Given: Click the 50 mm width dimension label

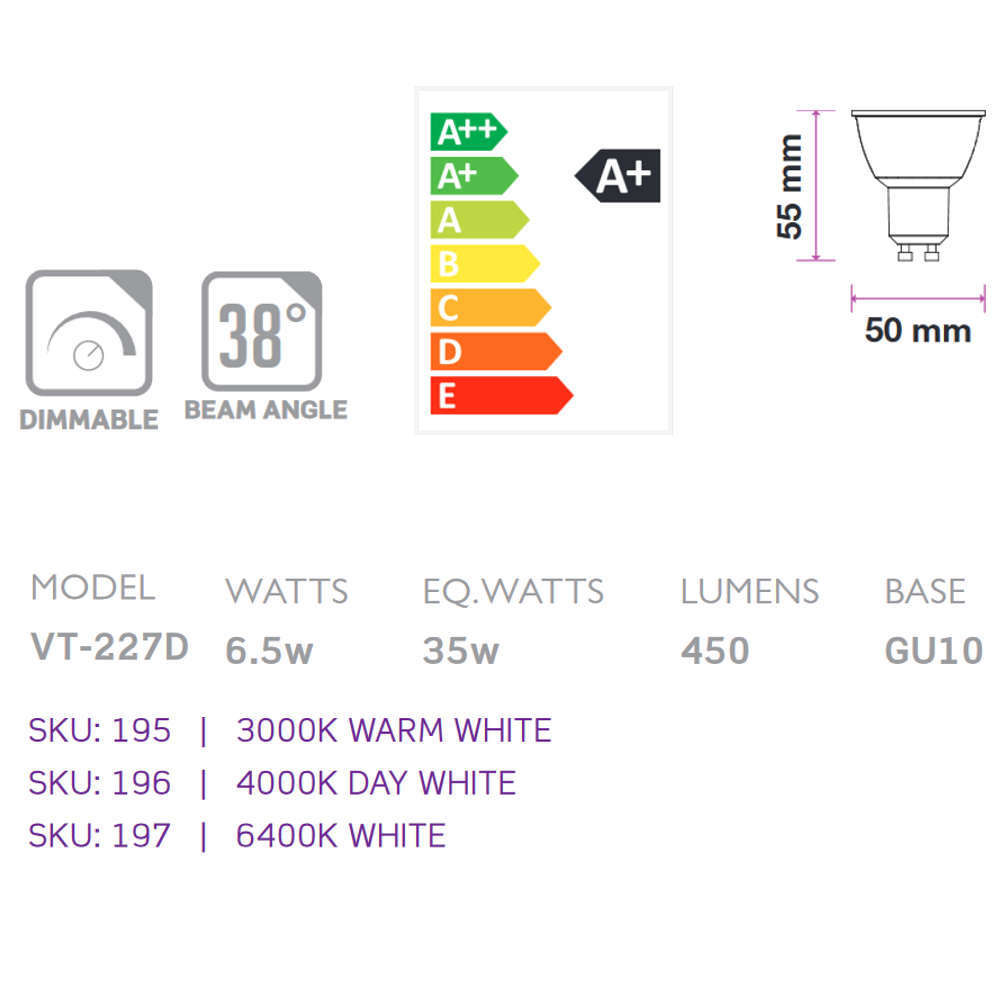Looking at the screenshot, I should click(917, 330).
